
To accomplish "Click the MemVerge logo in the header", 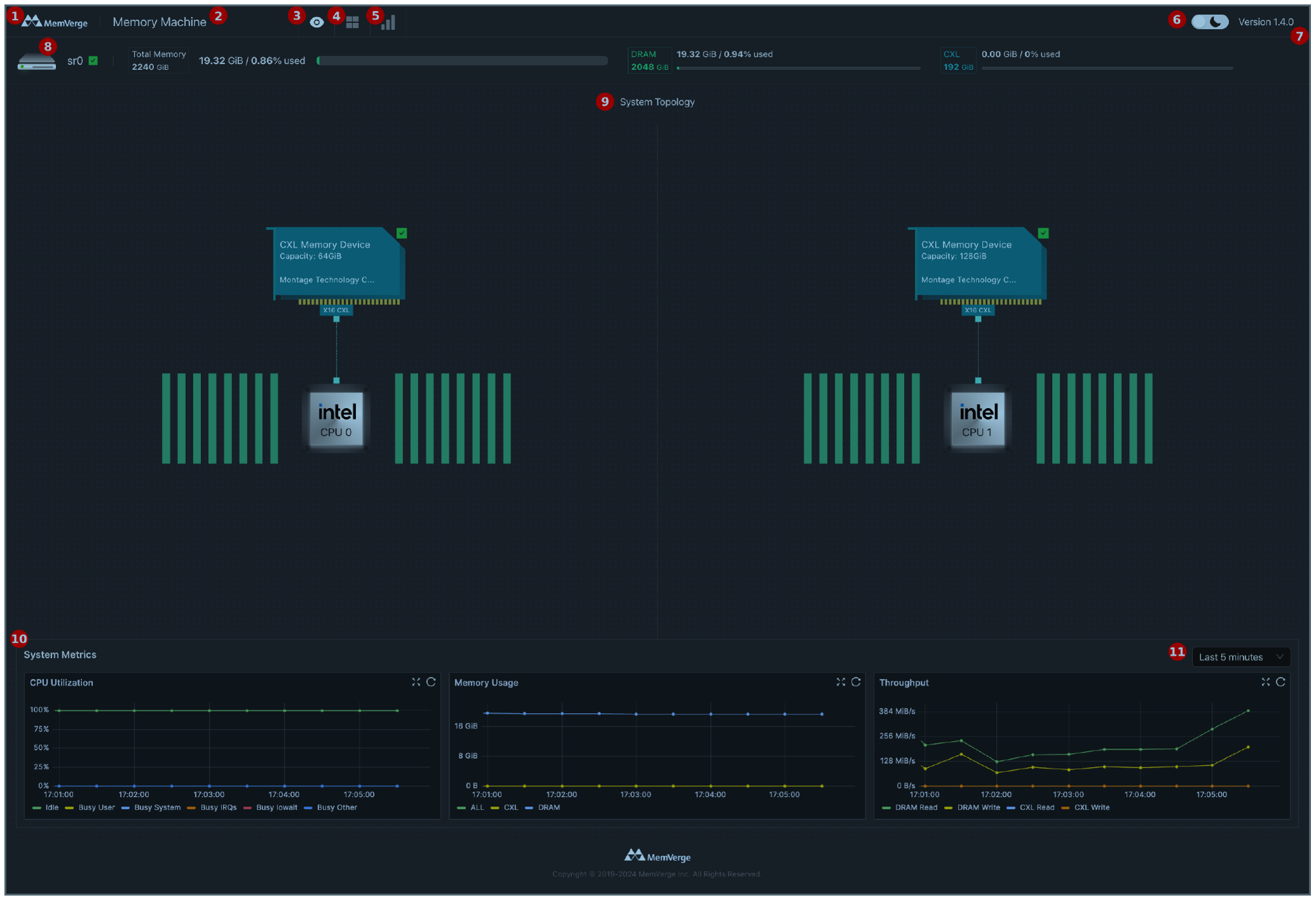I will tap(55, 22).
